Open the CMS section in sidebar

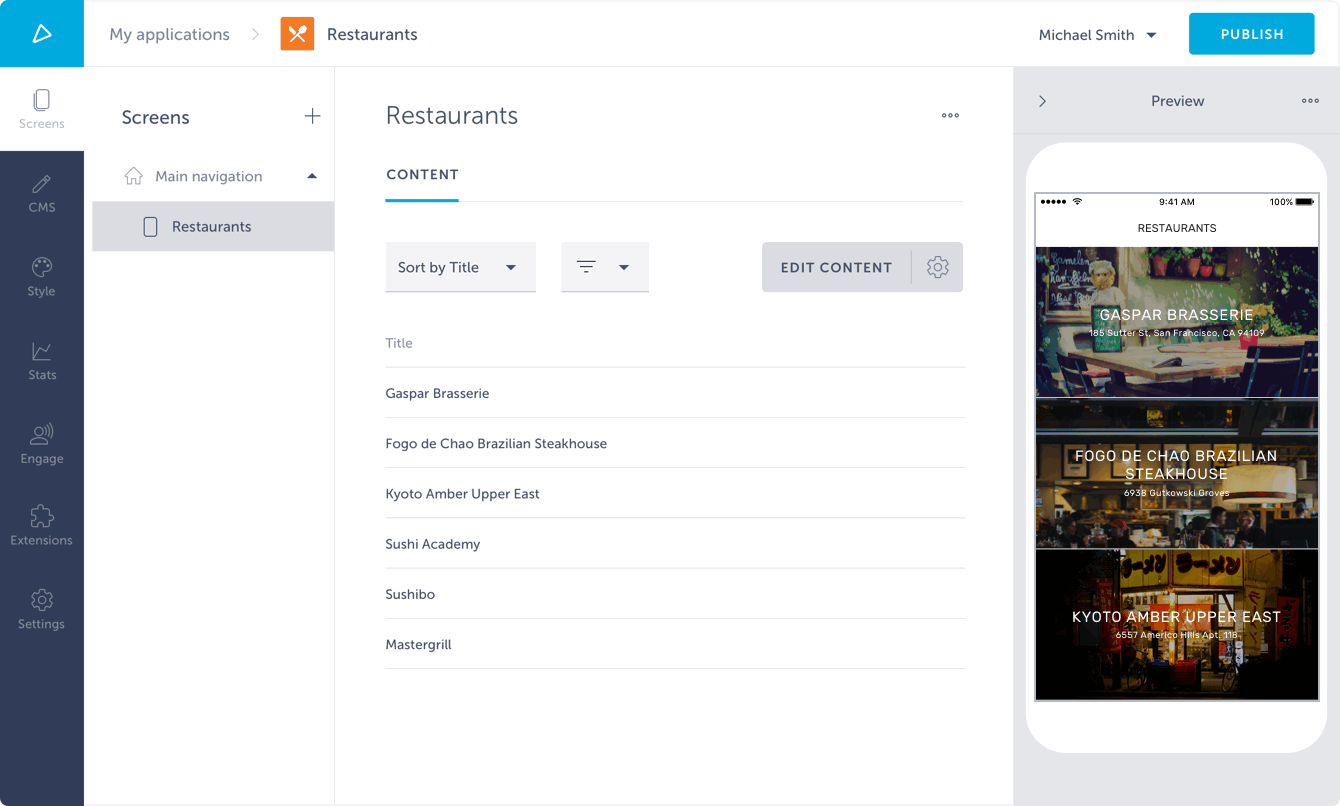42,194
